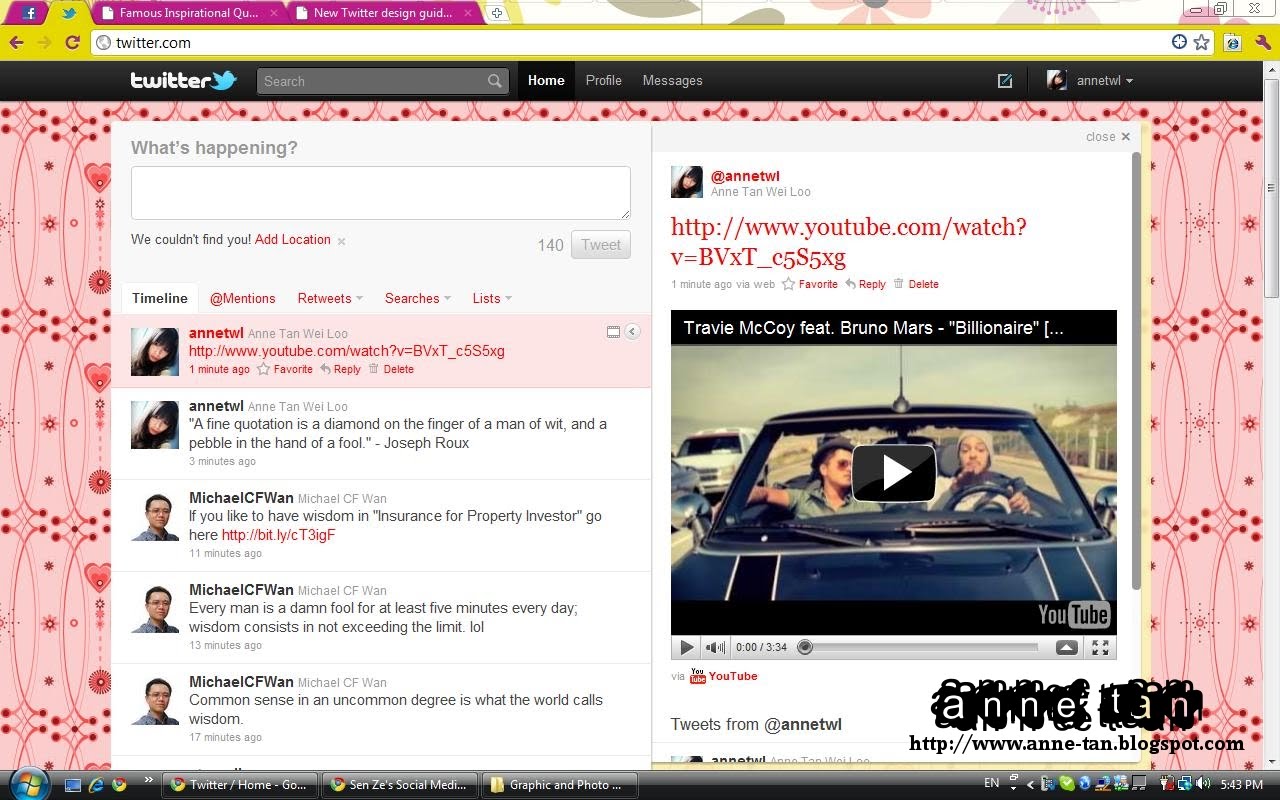
Task: Click the Internet Explorer quick launch icon
Action: [97, 784]
